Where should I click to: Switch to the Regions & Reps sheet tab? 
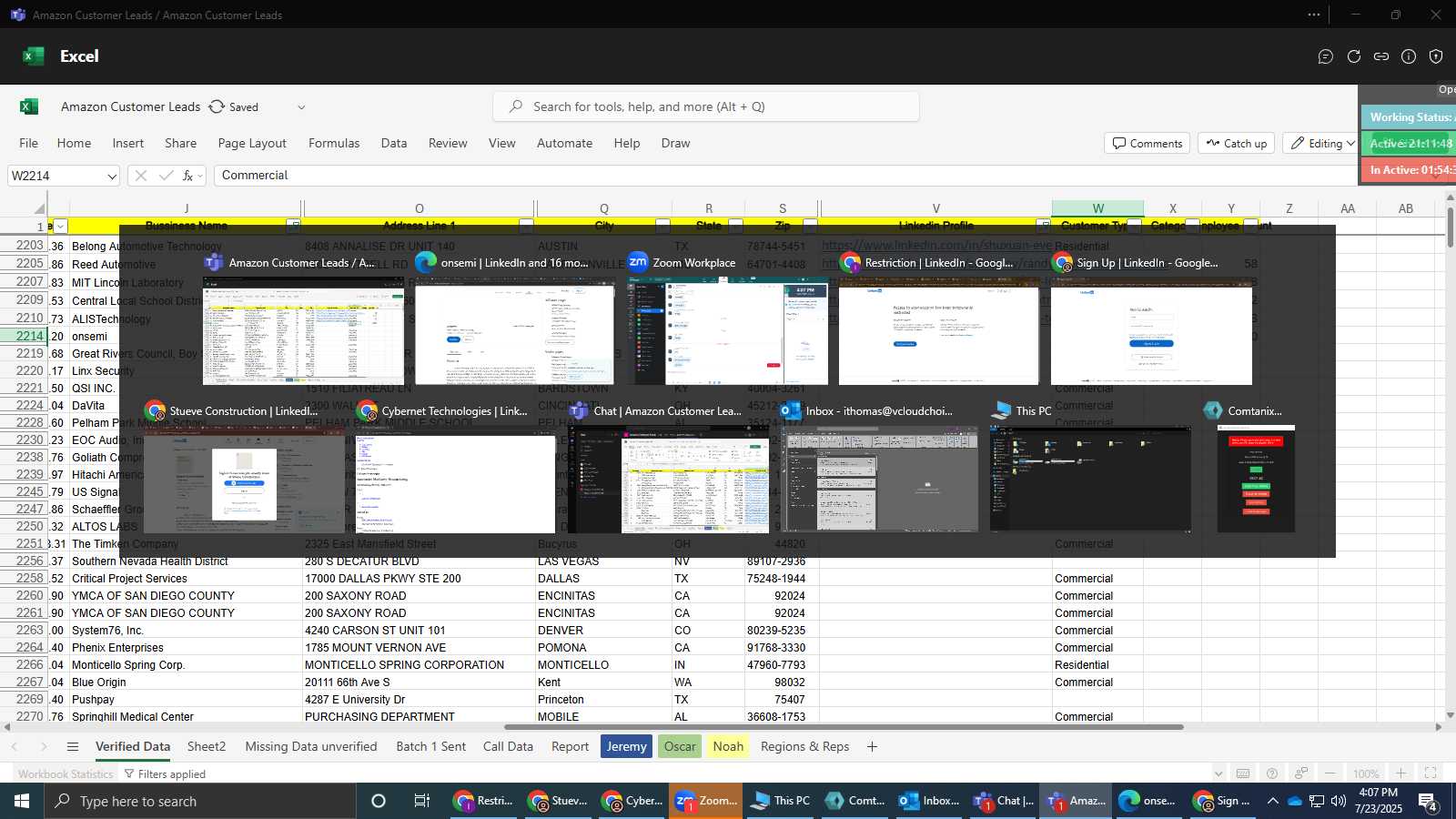click(x=804, y=746)
